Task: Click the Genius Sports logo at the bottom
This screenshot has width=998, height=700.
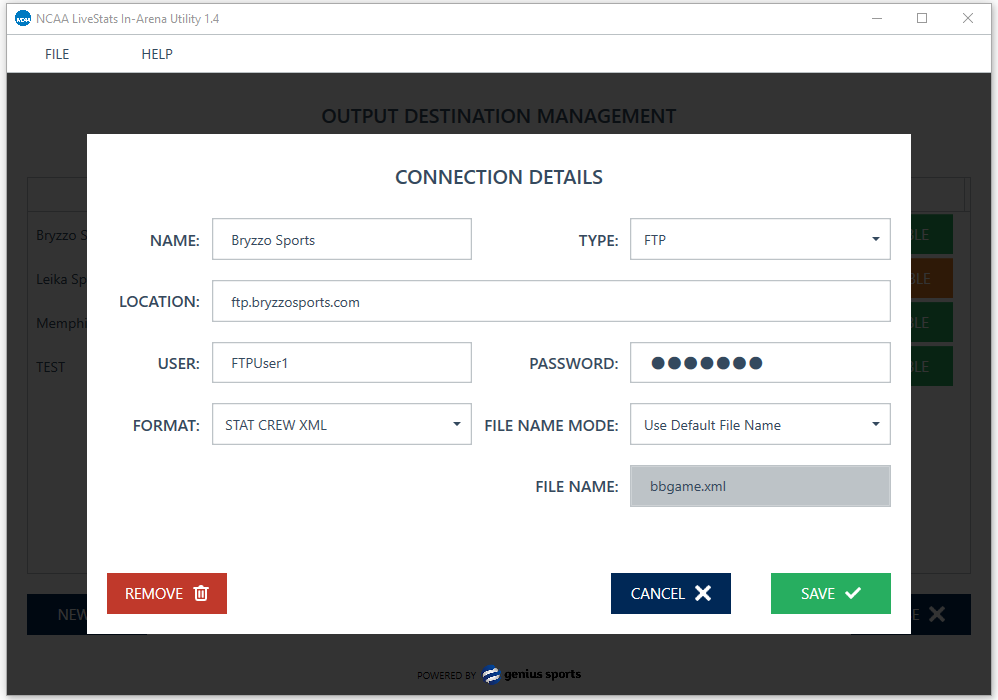Action: point(531,674)
